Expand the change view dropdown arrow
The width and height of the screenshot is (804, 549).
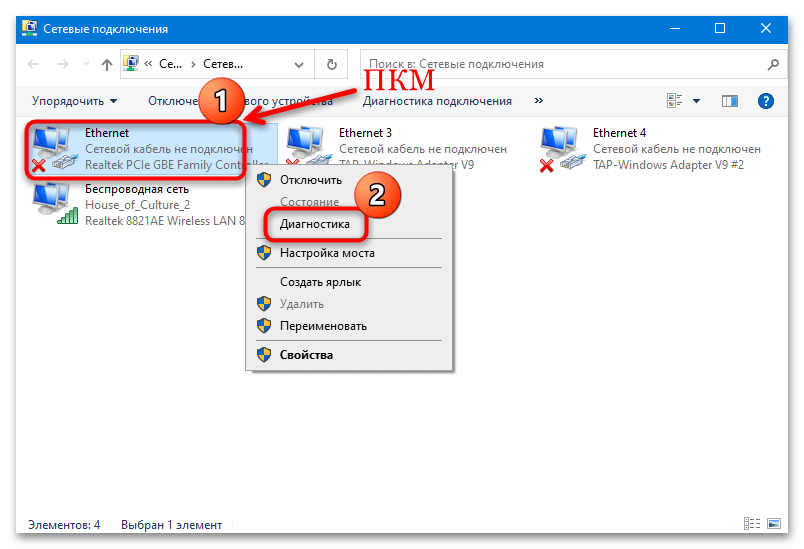697,101
